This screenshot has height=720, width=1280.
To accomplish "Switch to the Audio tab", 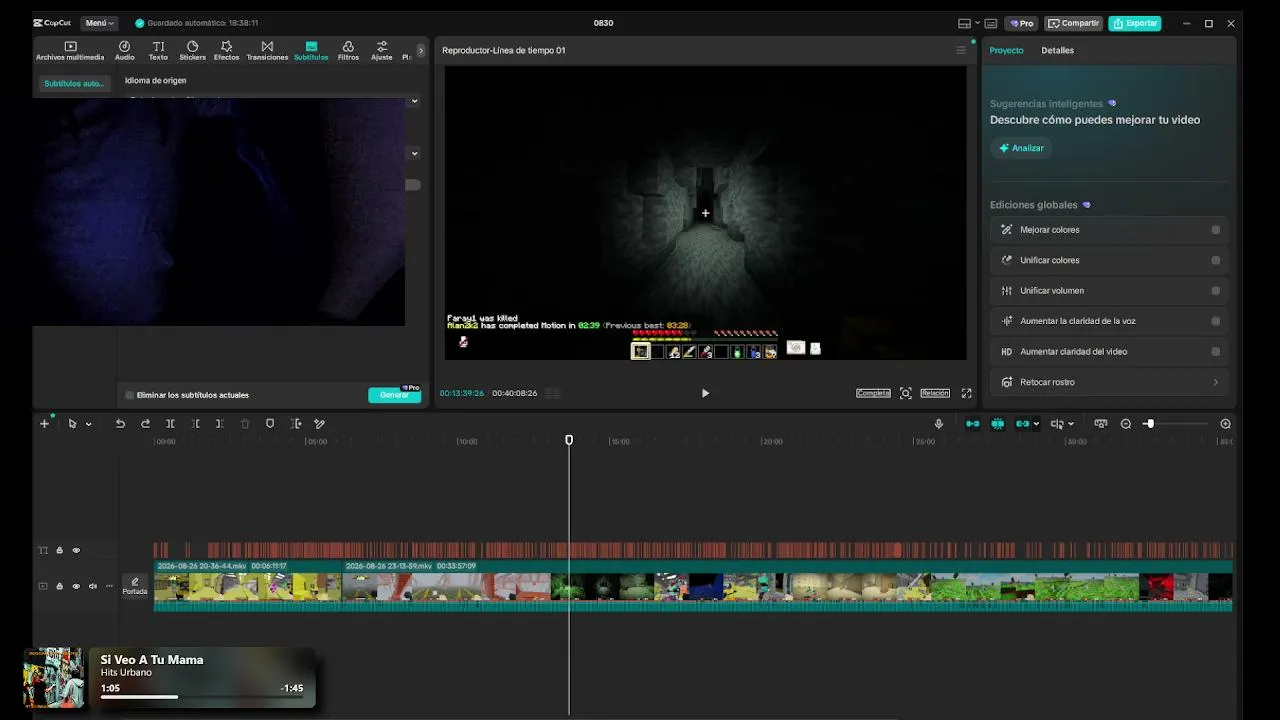I will coord(124,51).
